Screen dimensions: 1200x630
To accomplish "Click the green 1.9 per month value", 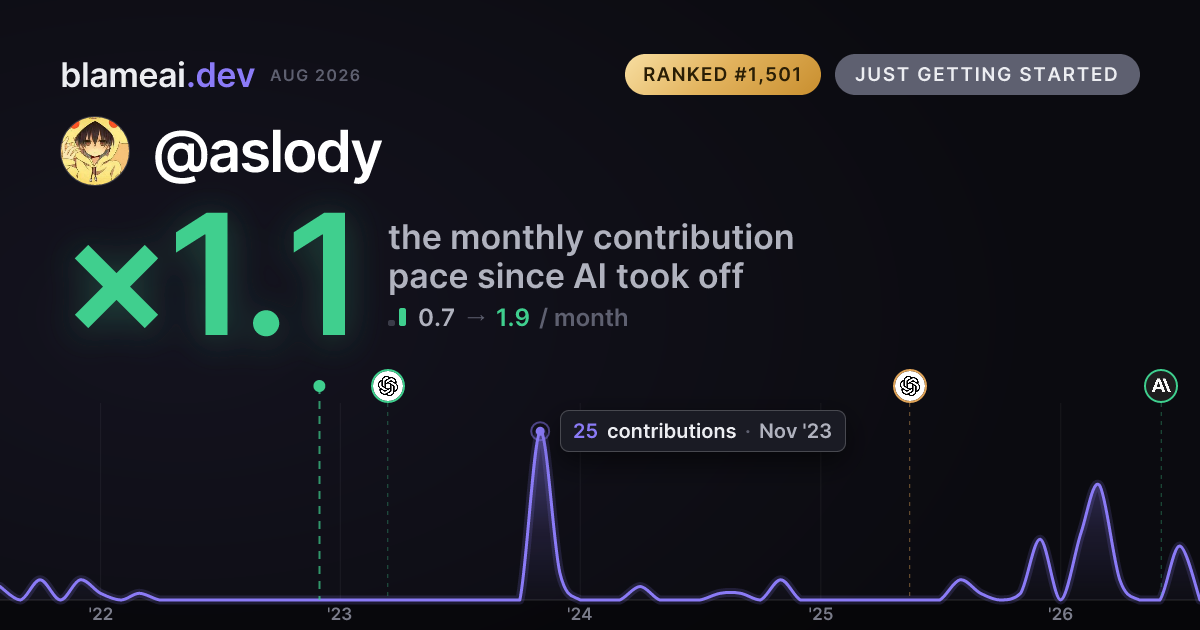I will [x=513, y=318].
